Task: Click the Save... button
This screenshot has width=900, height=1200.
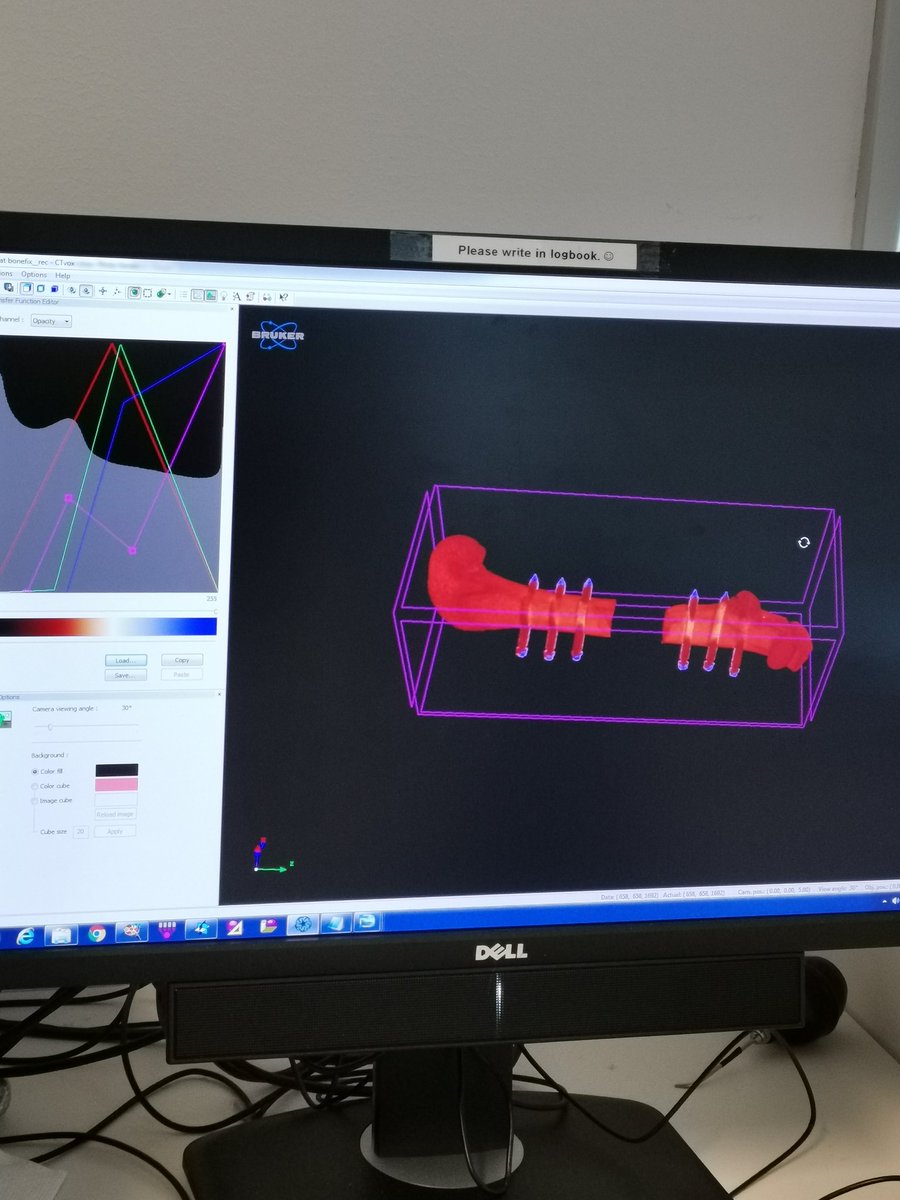Action: pyautogui.click(x=125, y=675)
